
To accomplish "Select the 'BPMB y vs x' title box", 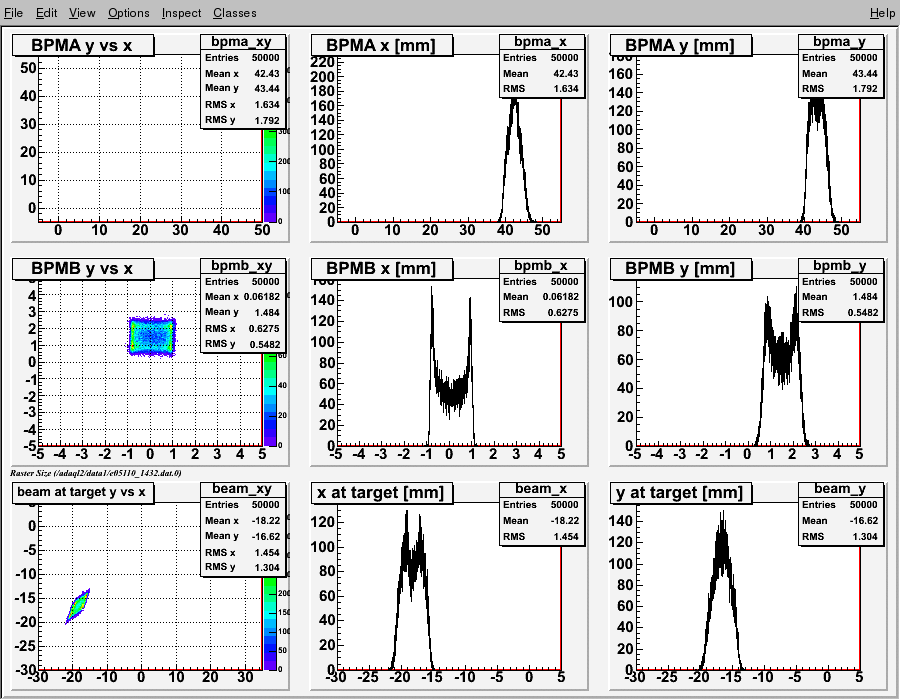I will coord(83,269).
